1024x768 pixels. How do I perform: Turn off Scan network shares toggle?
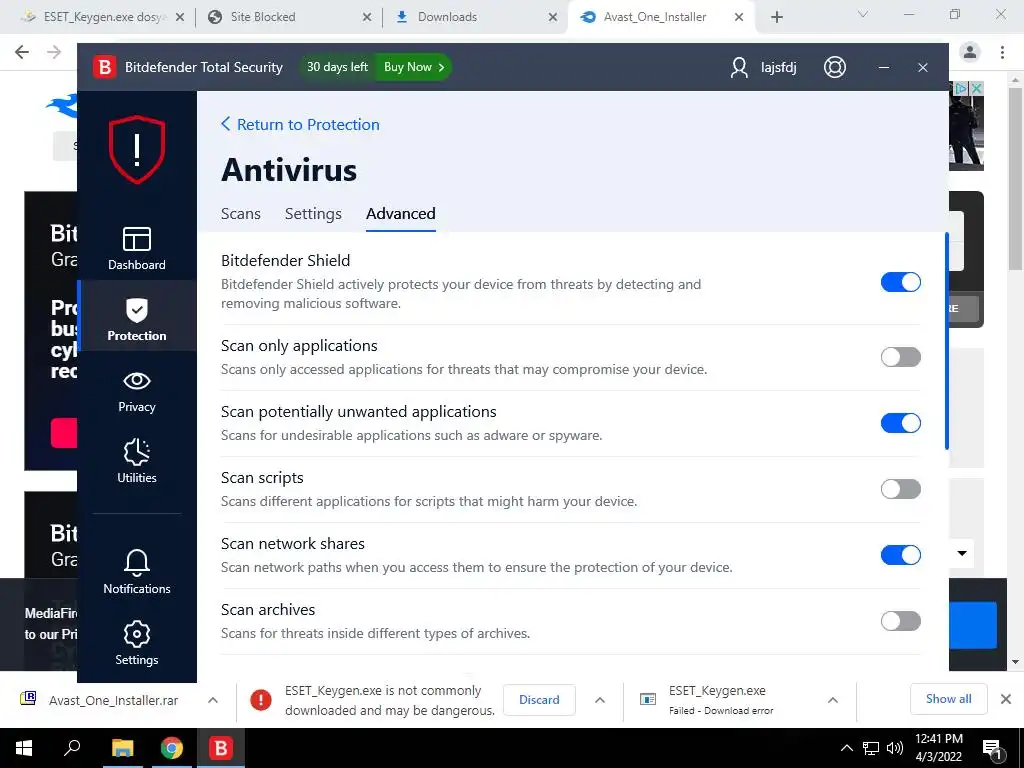tap(901, 555)
